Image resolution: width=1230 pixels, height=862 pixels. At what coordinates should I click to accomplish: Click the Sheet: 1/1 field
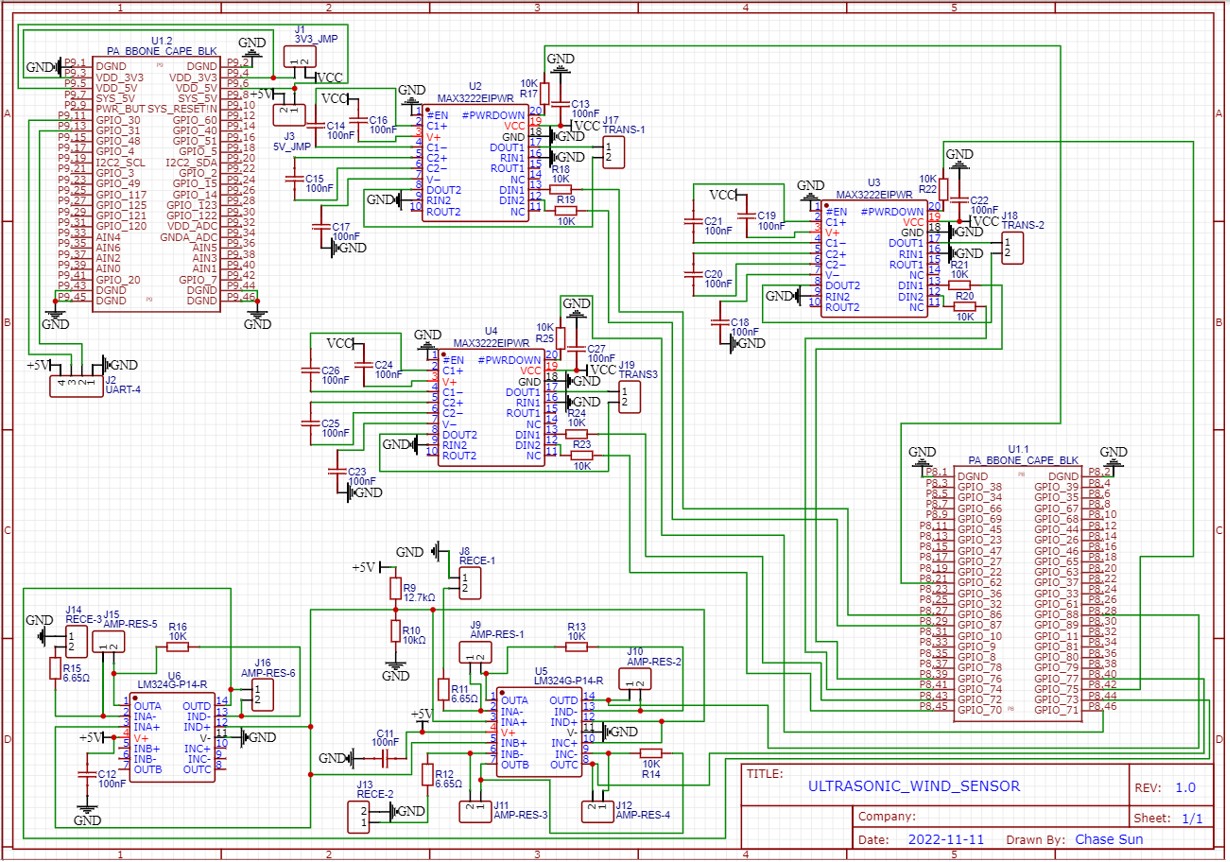pos(1167,817)
